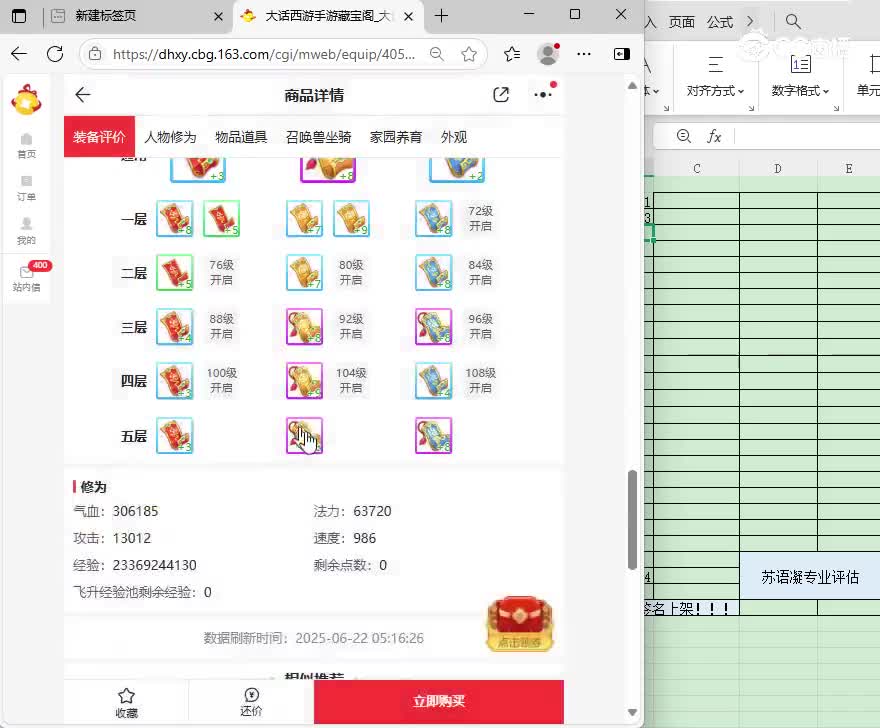880x728 pixels.
Task: Open a new browser tab
Action: click(x=441, y=16)
